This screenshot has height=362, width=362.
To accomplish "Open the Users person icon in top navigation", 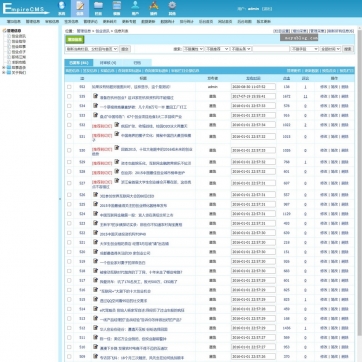I will [x=135, y=8].
